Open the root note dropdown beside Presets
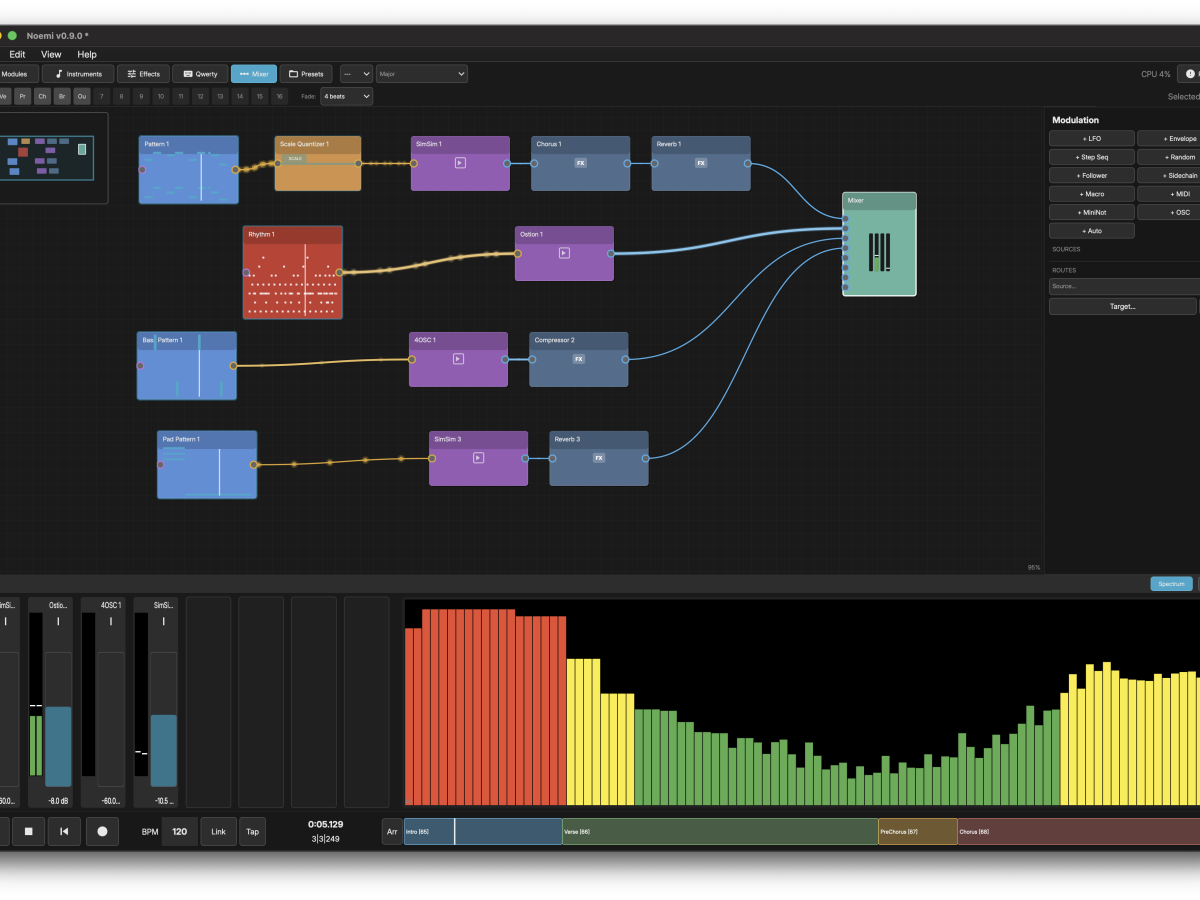The width and height of the screenshot is (1200, 900). [356, 74]
